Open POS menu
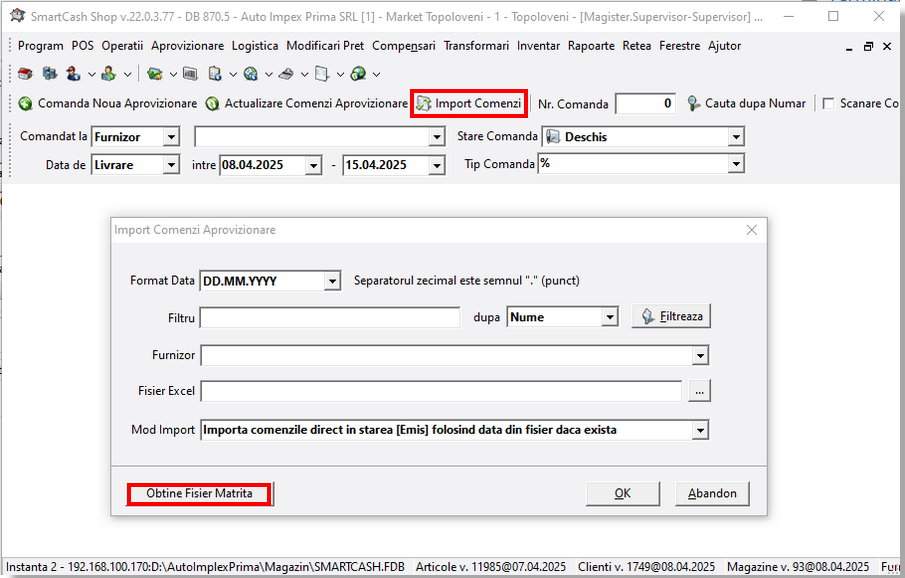 tap(83, 46)
